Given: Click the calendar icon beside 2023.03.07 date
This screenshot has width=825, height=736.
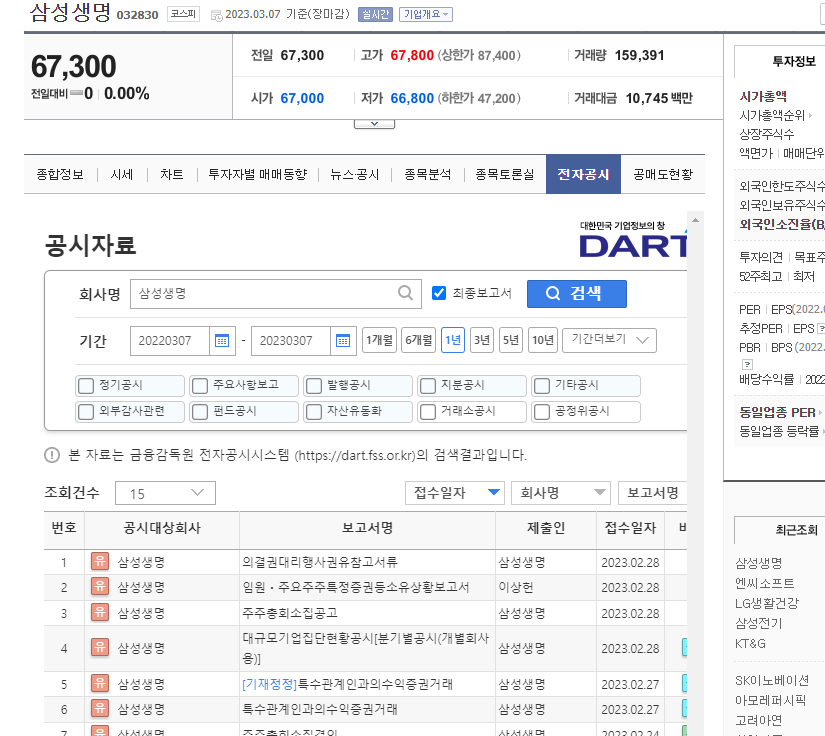Looking at the screenshot, I should point(216,15).
